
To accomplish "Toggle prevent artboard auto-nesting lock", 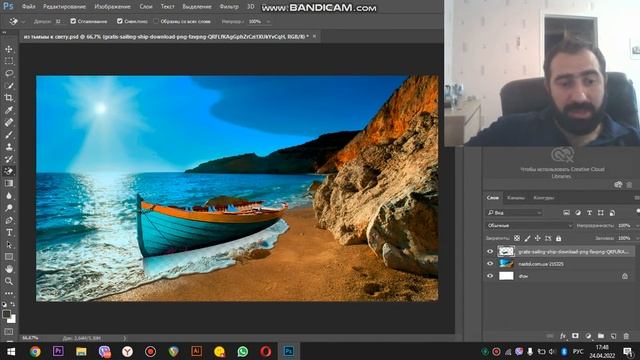I will (x=548, y=238).
